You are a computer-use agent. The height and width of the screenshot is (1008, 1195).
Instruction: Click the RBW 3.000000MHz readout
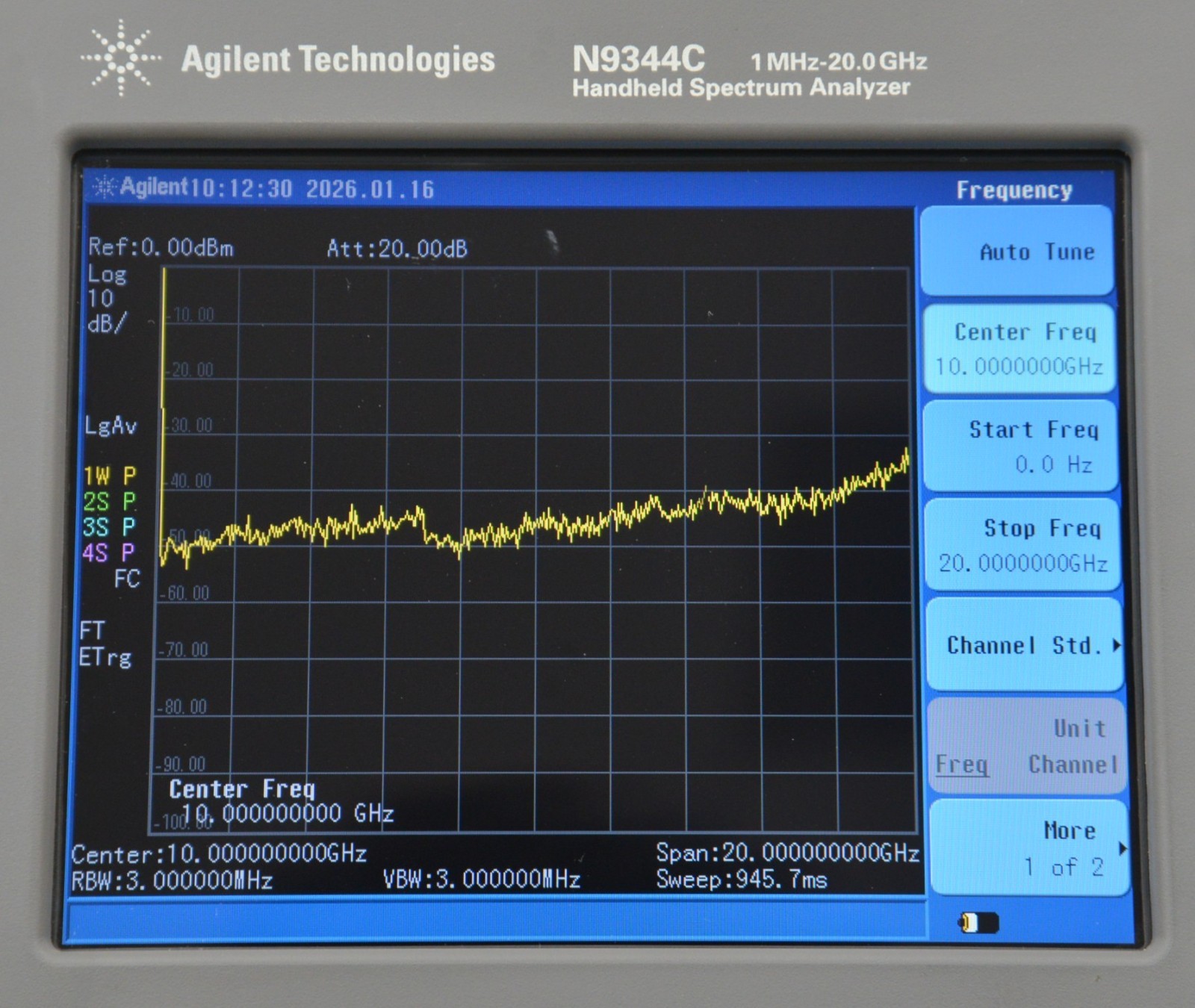pyautogui.click(x=172, y=881)
